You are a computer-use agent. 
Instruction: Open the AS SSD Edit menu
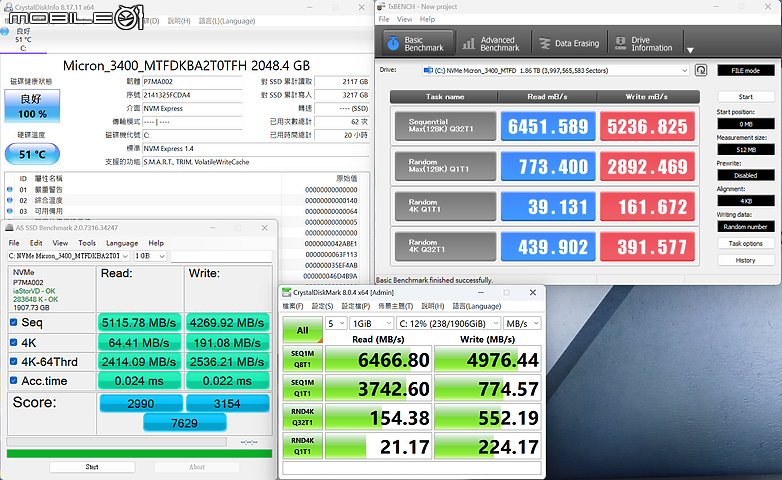pos(36,243)
